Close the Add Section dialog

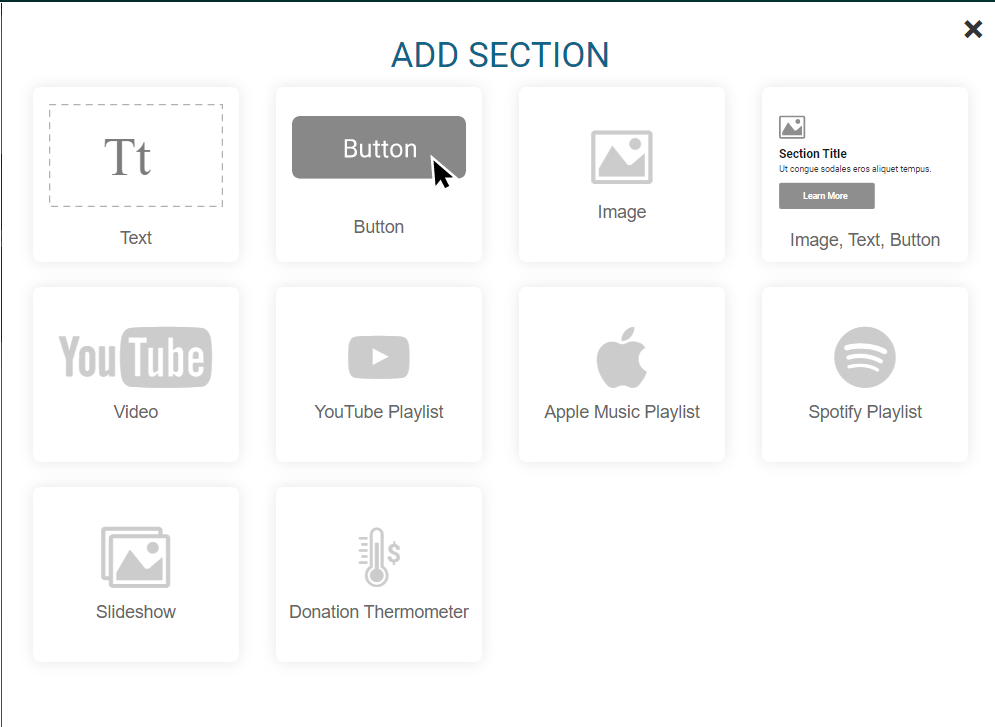(973, 29)
